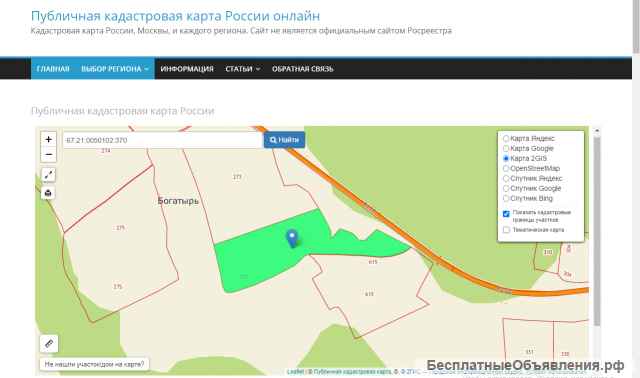Select Карта 2GIS radio option
This screenshot has height=378, width=640.
click(x=506, y=158)
